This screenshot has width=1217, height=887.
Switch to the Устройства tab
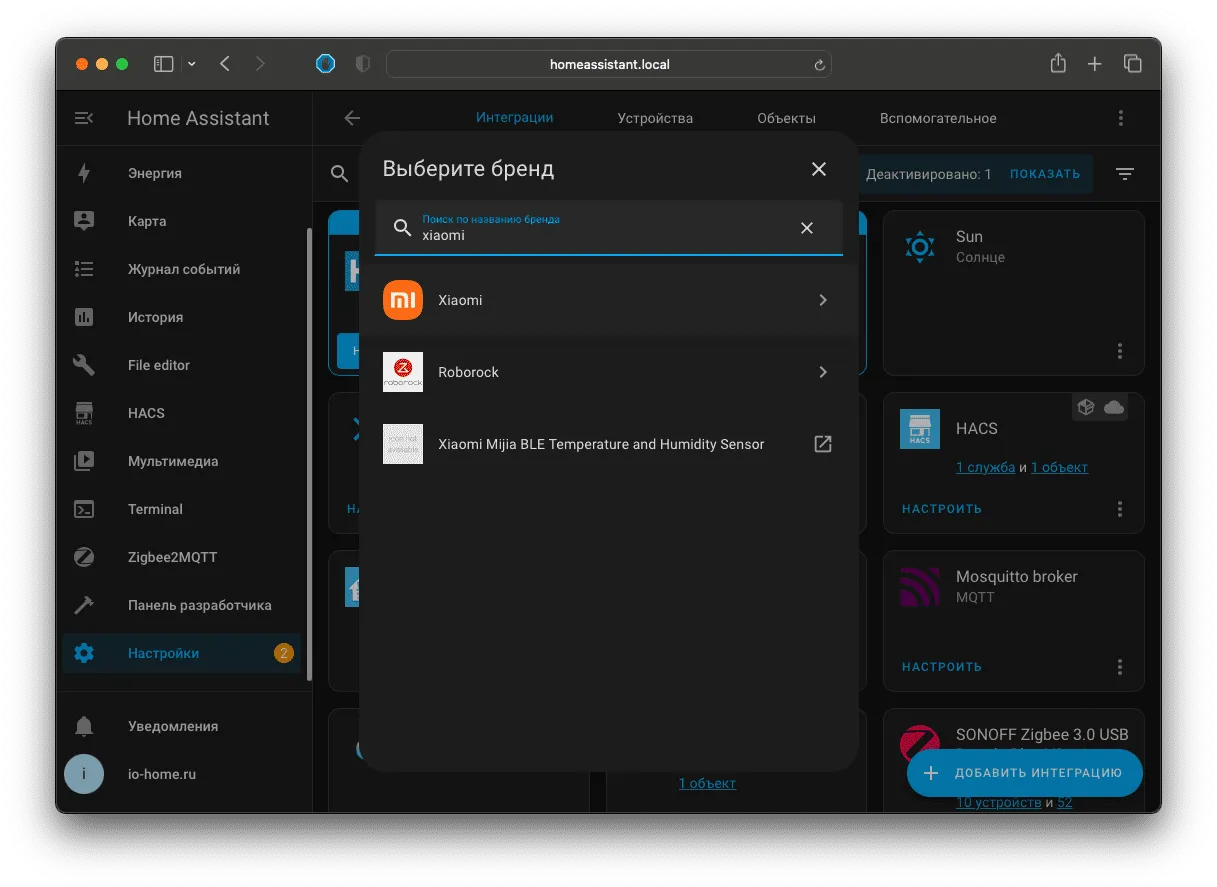[x=655, y=118]
